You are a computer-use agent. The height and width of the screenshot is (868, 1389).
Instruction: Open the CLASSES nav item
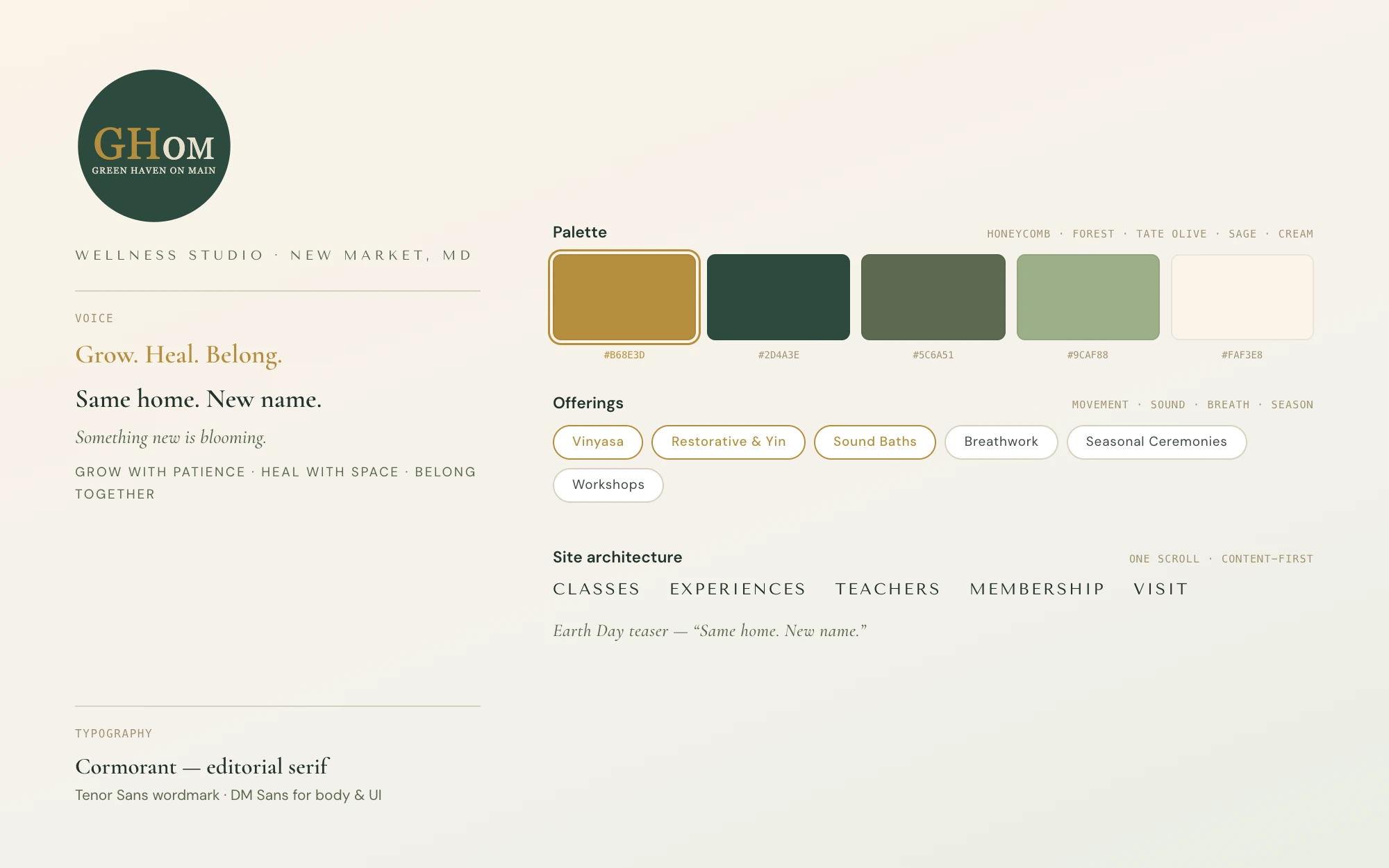(x=597, y=590)
